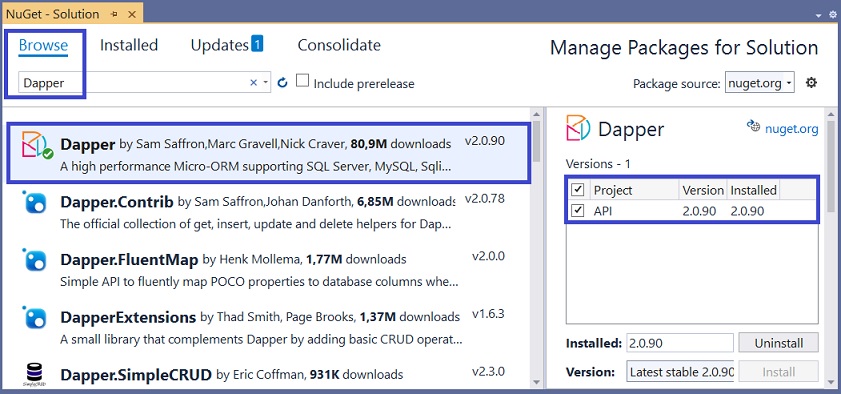Click the 'Versions - 1' label
Viewport: 841px width, 394px height.
[598, 164]
